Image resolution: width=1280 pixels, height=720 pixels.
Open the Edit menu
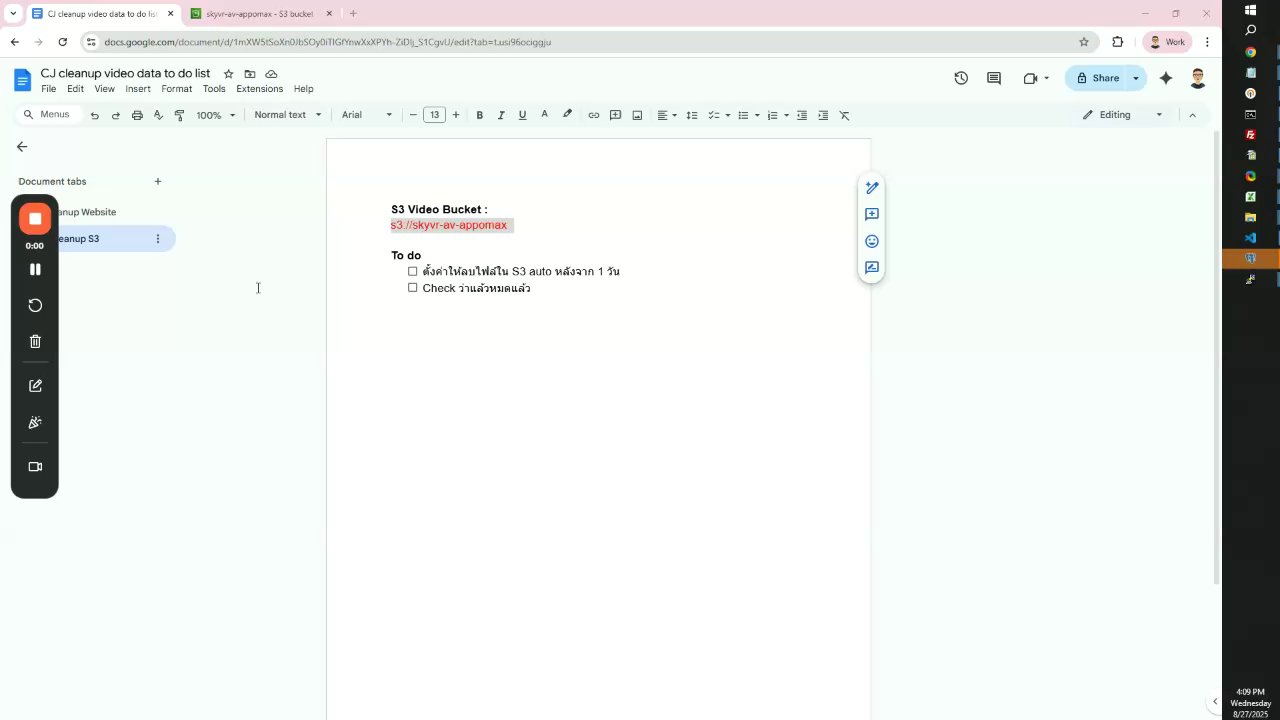75,89
